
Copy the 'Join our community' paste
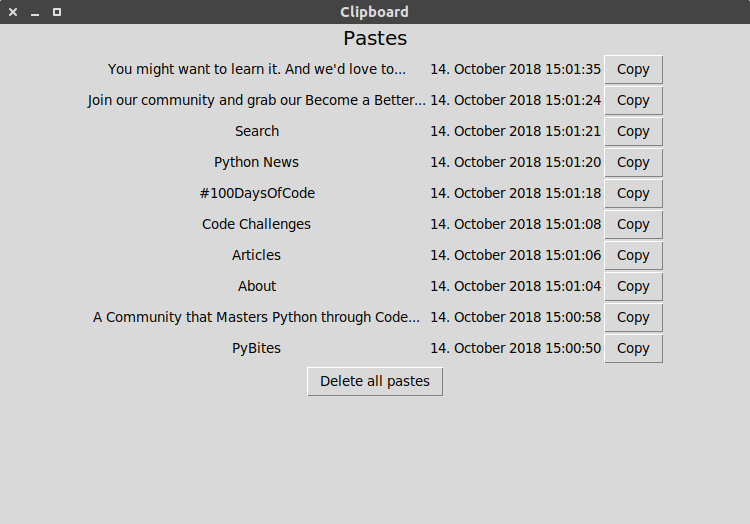coord(633,101)
